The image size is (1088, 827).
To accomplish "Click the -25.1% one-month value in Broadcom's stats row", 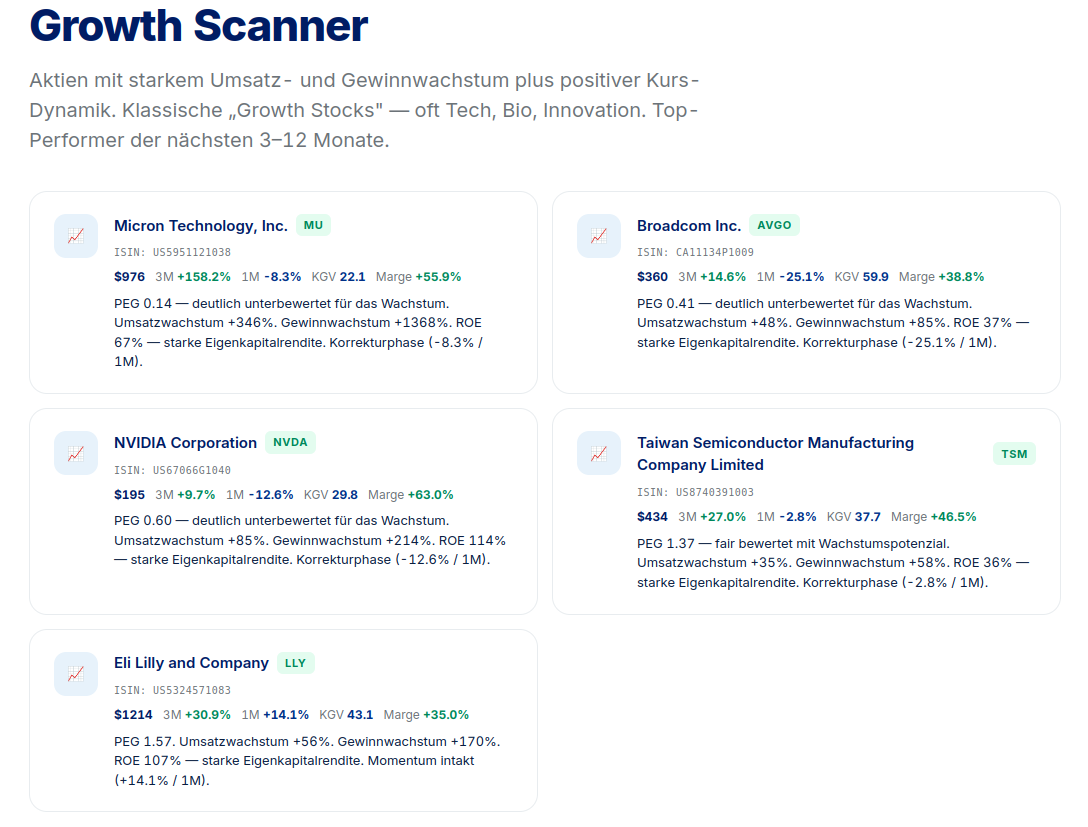I will pyautogui.click(x=801, y=277).
